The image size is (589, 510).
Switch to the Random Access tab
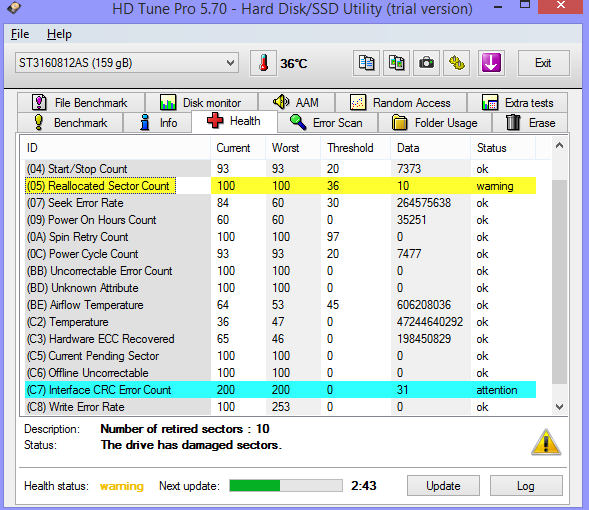[401, 103]
